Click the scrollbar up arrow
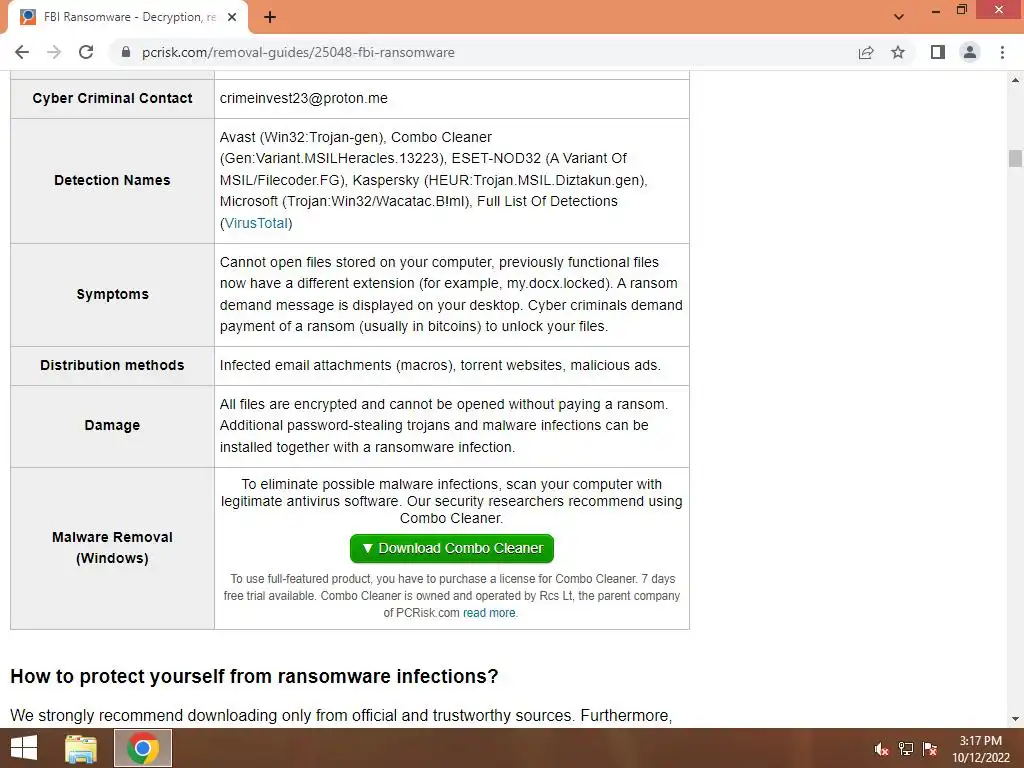This screenshot has width=1024, height=768. click(1015, 80)
